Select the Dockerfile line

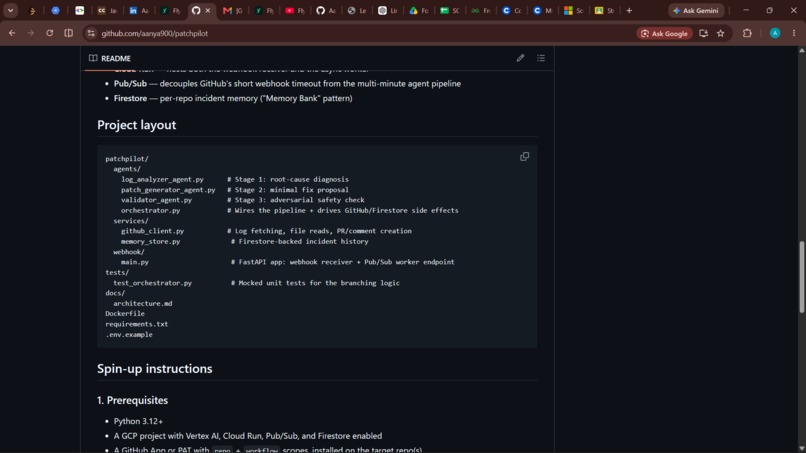125,314
